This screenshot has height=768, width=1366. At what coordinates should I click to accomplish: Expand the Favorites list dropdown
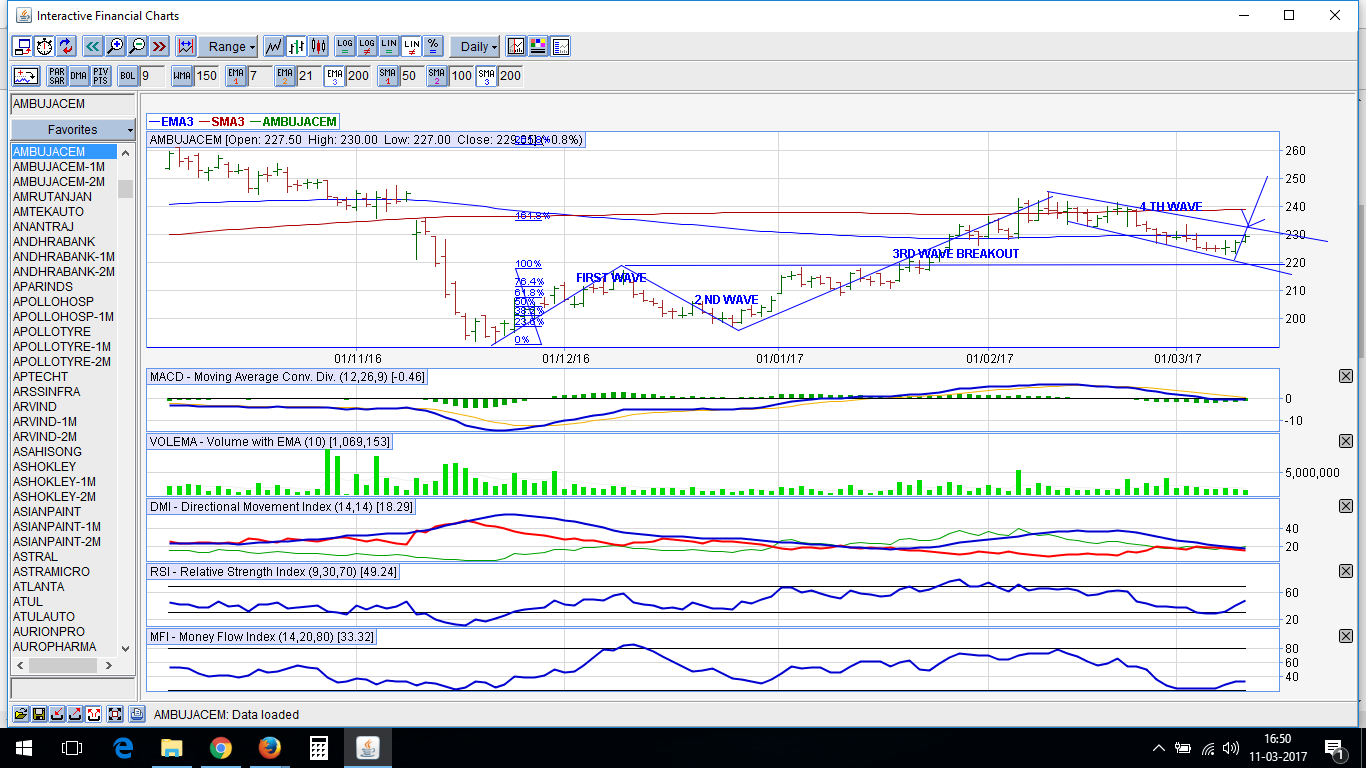click(72, 130)
